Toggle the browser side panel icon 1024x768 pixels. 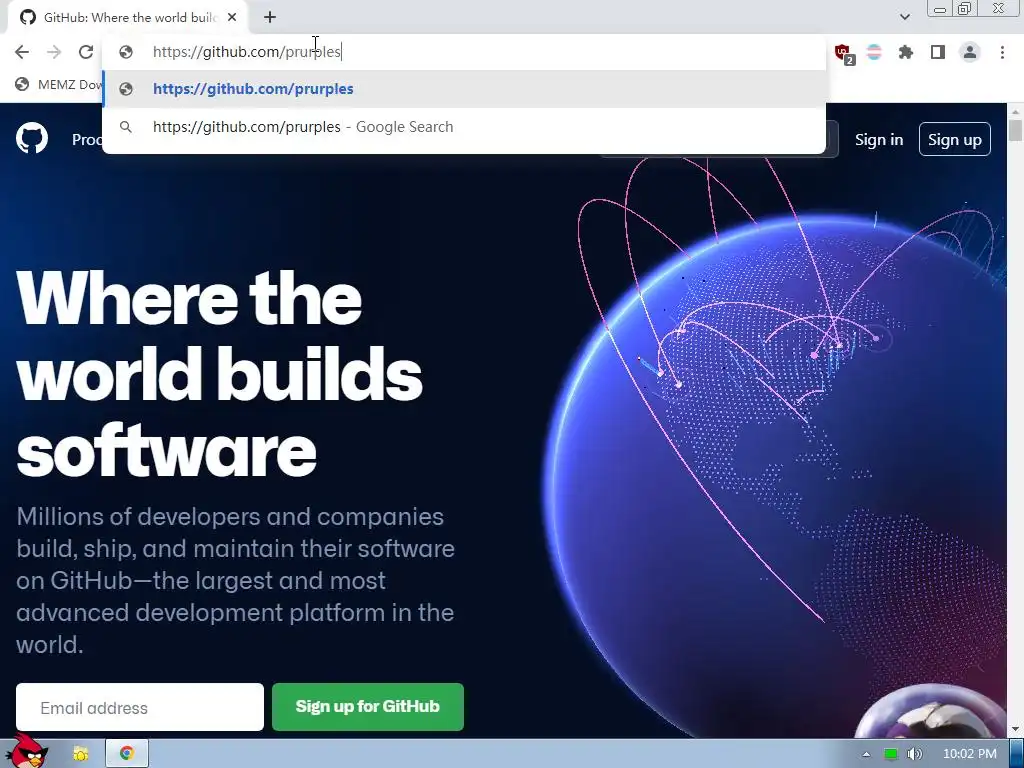[x=938, y=52]
